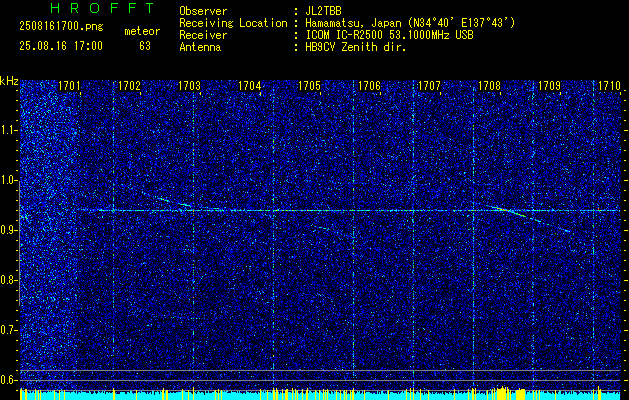
Task: Click the 1703 time marker
Action: pyautogui.click(x=189, y=86)
